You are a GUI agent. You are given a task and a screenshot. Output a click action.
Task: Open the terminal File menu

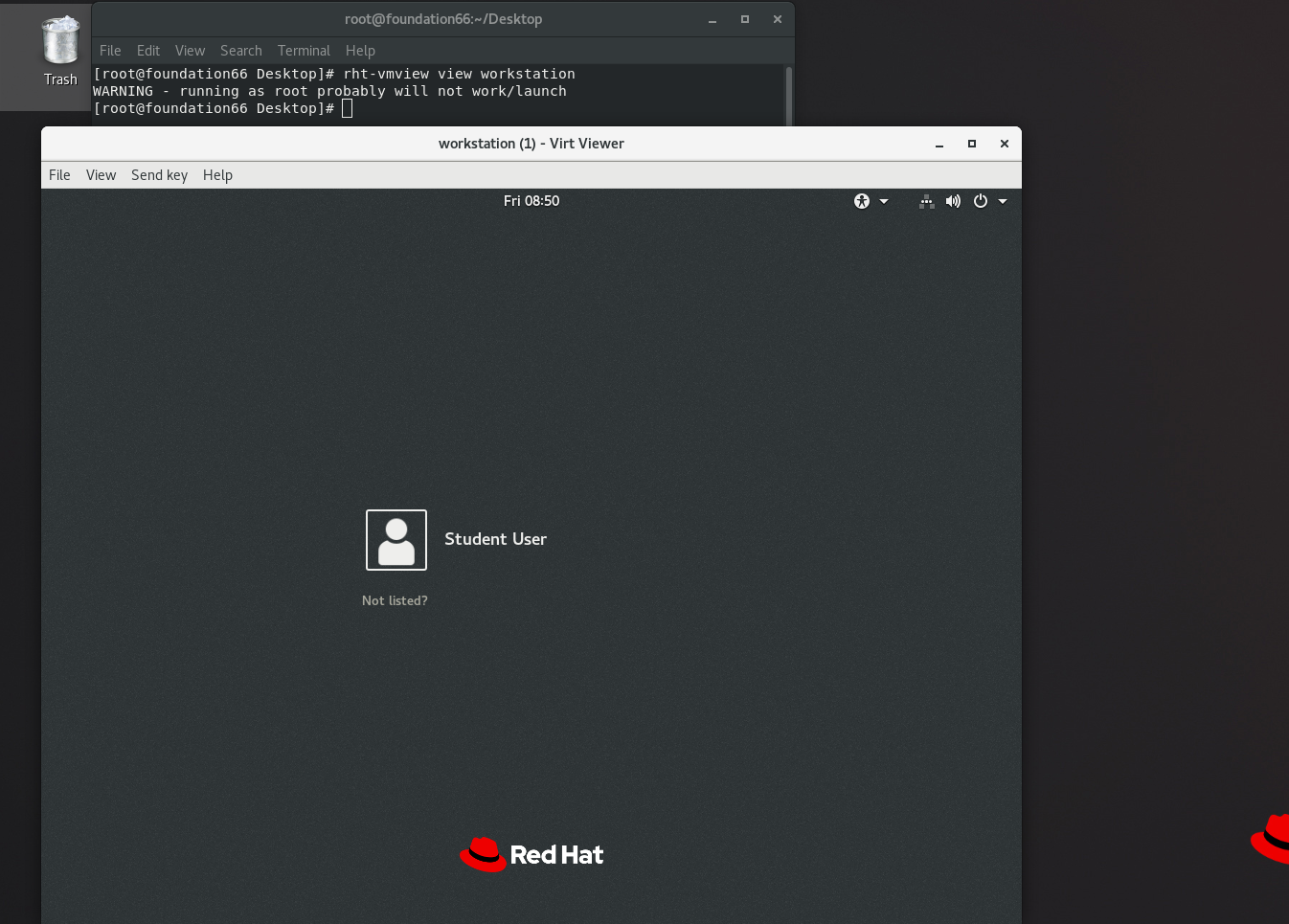110,51
